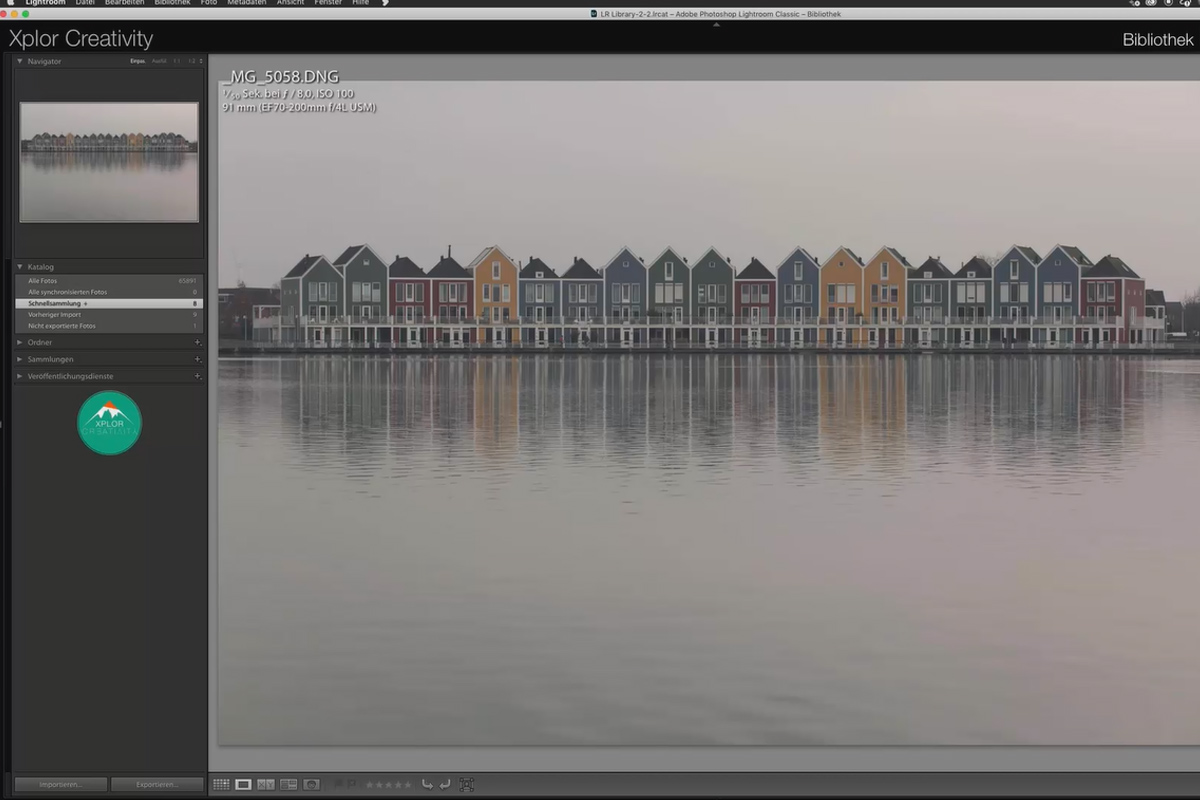Image resolution: width=1200 pixels, height=800 pixels.
Task: Rotate photo left with toolbar arrow
Action: 427,785
